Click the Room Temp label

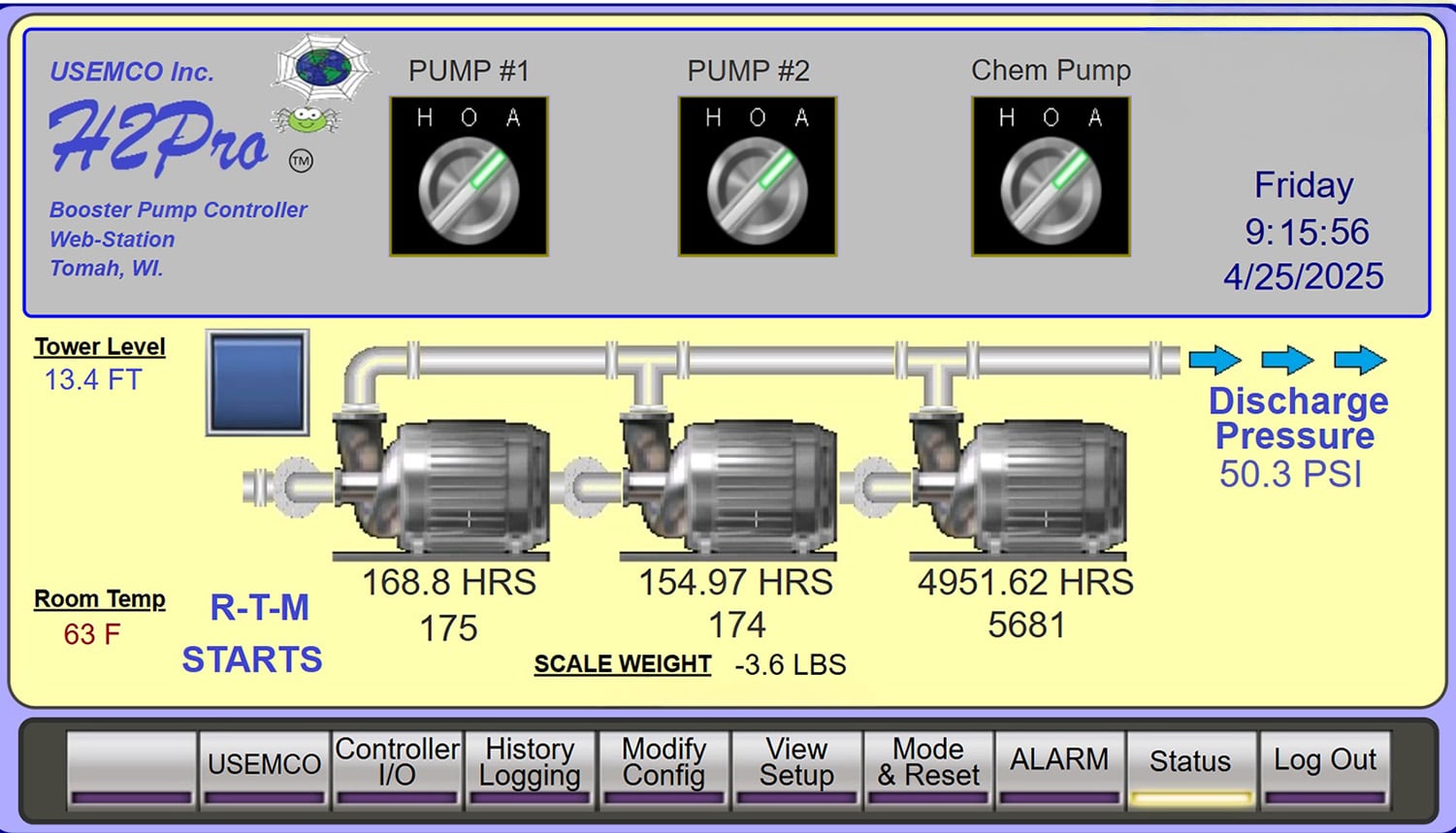100,599
